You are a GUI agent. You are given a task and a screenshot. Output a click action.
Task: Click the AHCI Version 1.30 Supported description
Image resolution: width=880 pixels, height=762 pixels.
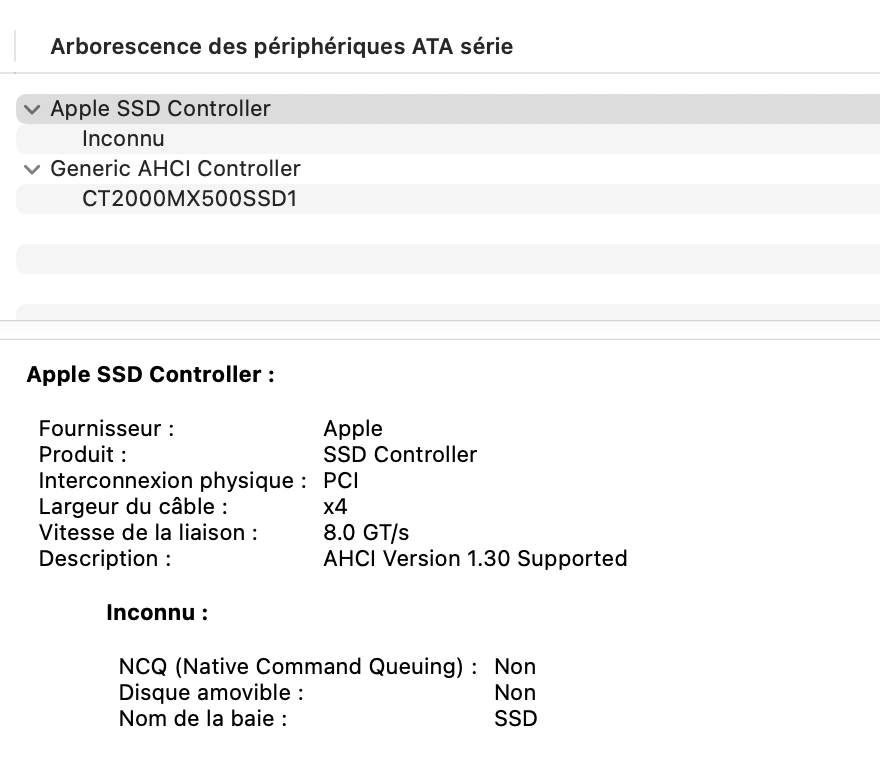475,559
